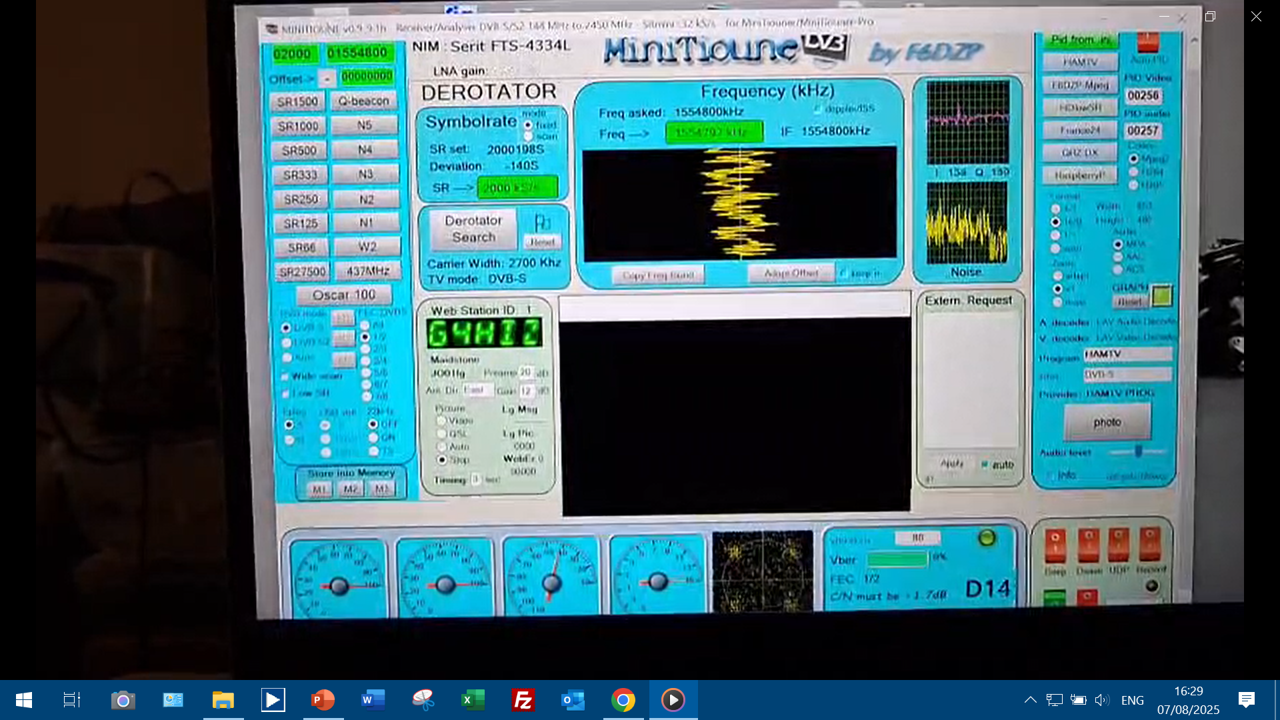Store into memory M1 button
The height and width of the screenshot is (720, 1280).
pyautogui.click(x=319, y=490)
